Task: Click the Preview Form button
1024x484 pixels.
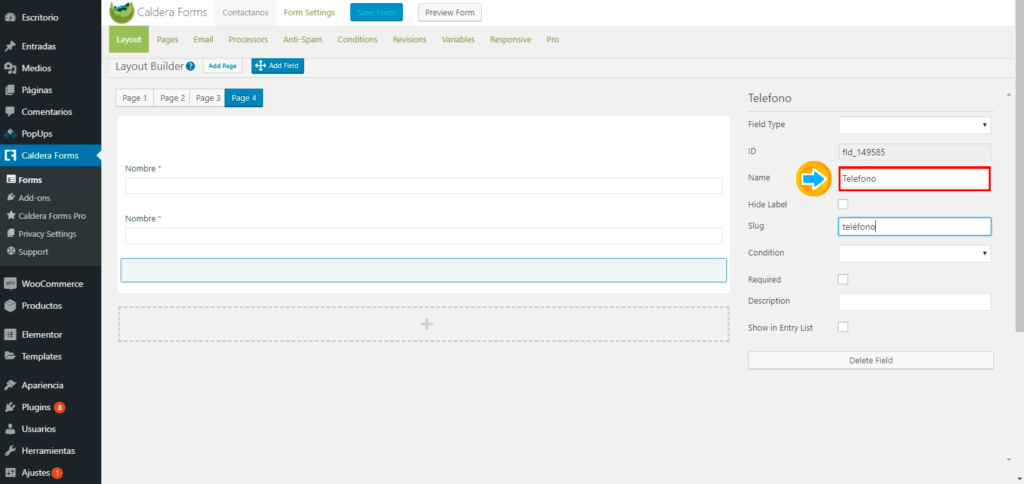Action: pyautogui.click(x=449, y=13)
